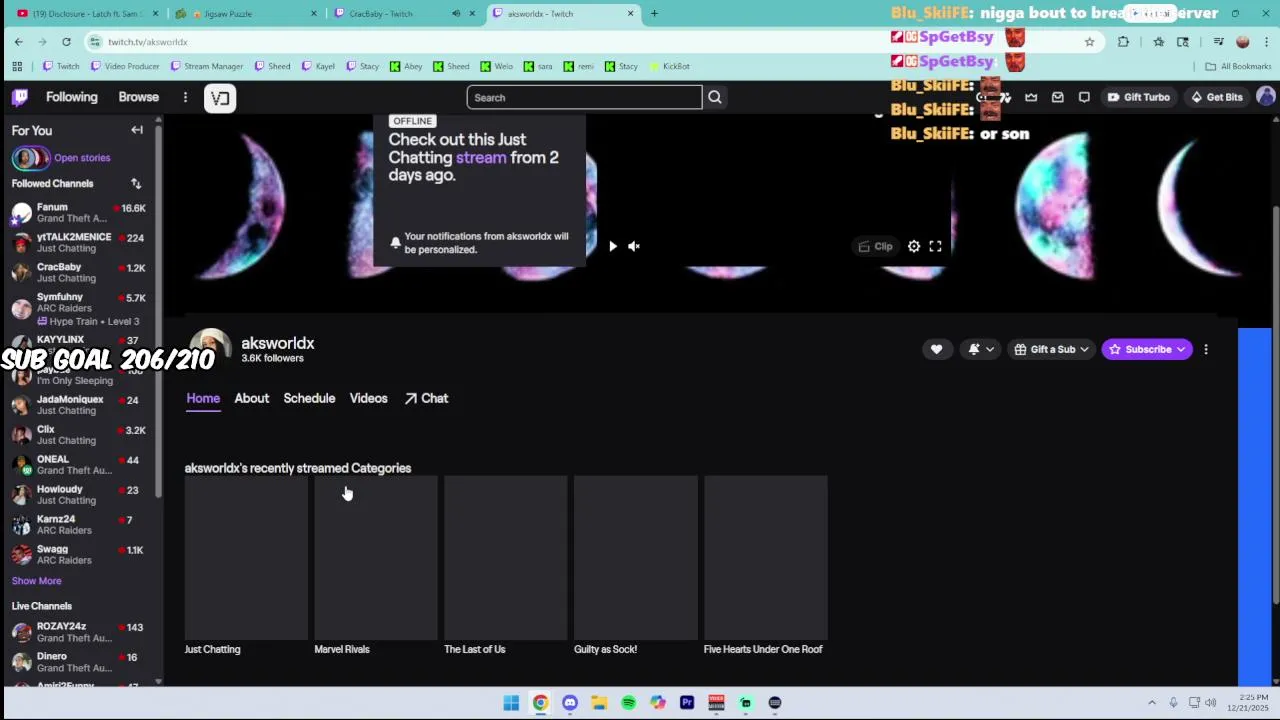Screen dimensions: 1280x720
Task: Create a clip with the Clip button
Action: [875, 246]
